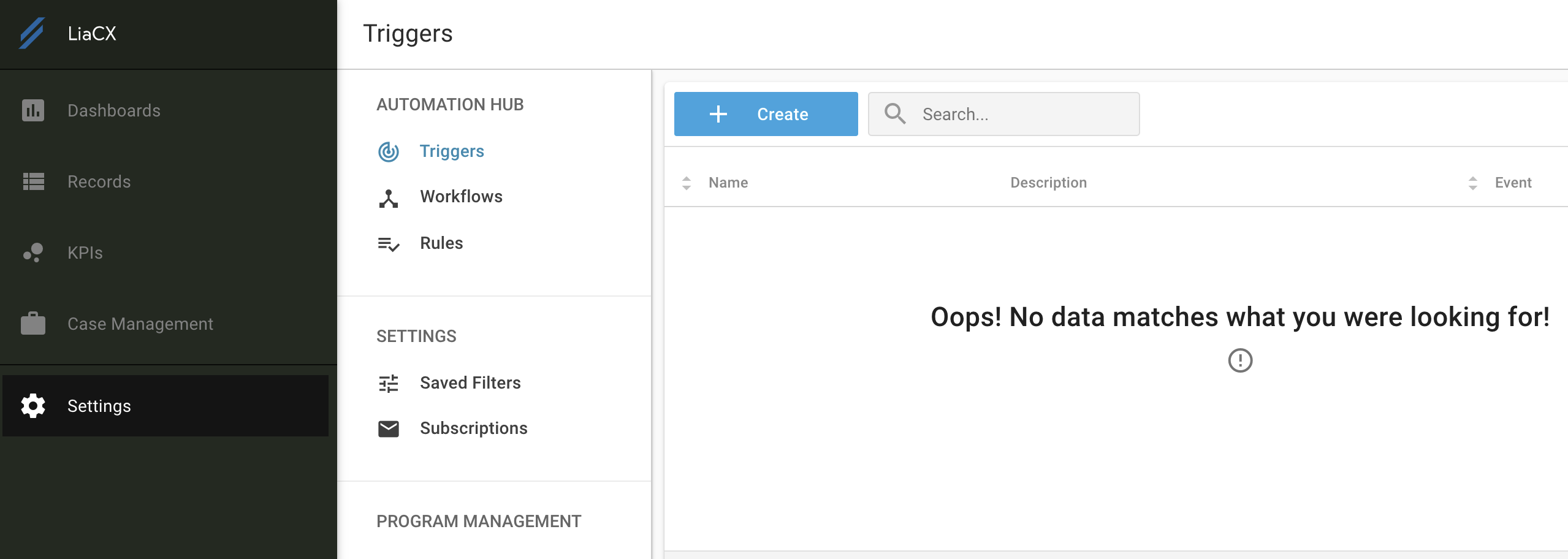Click the SETTINGS section heading

pos(416,337)
